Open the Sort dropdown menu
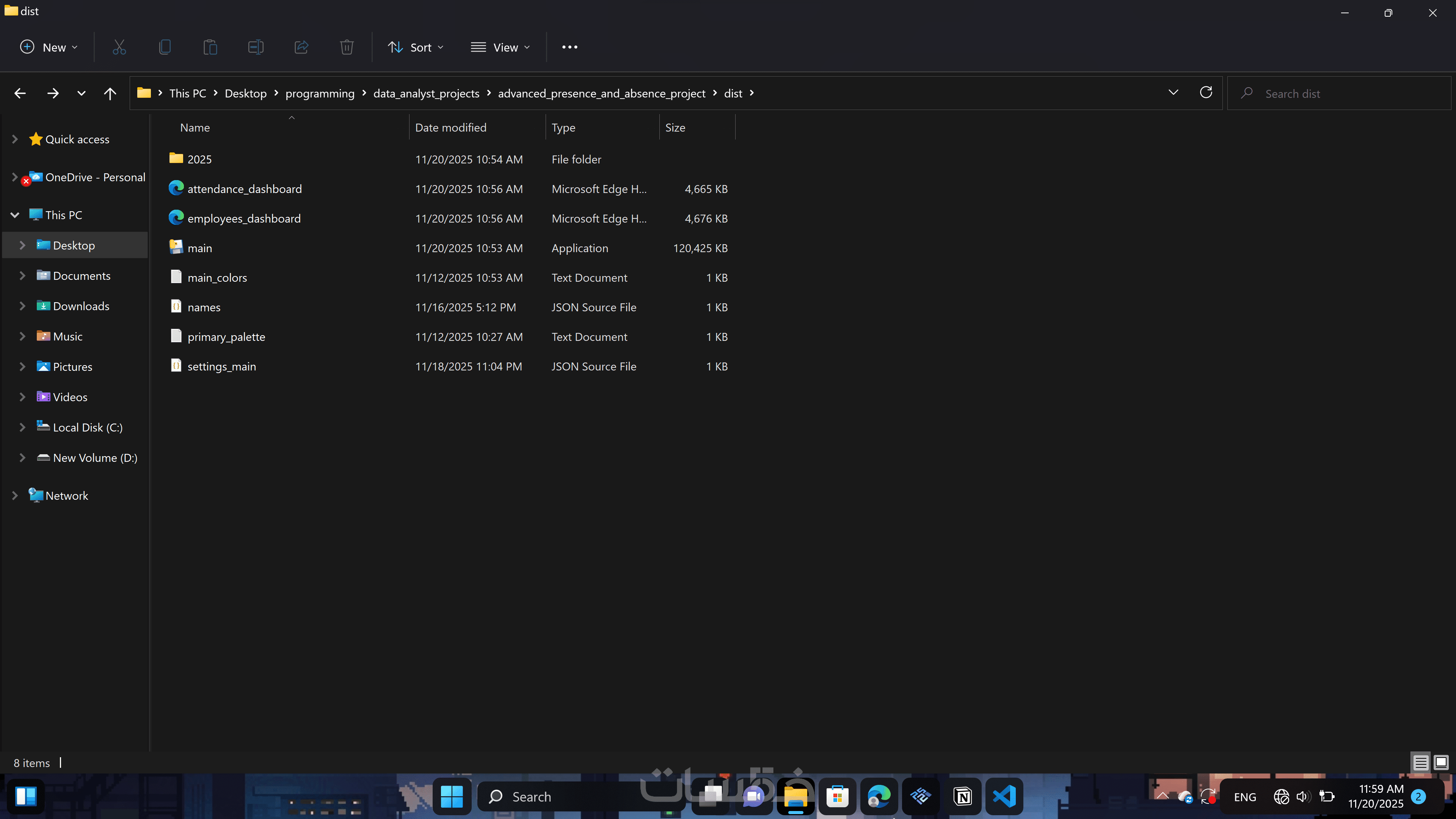1456x819 pixels. [416, 47]
